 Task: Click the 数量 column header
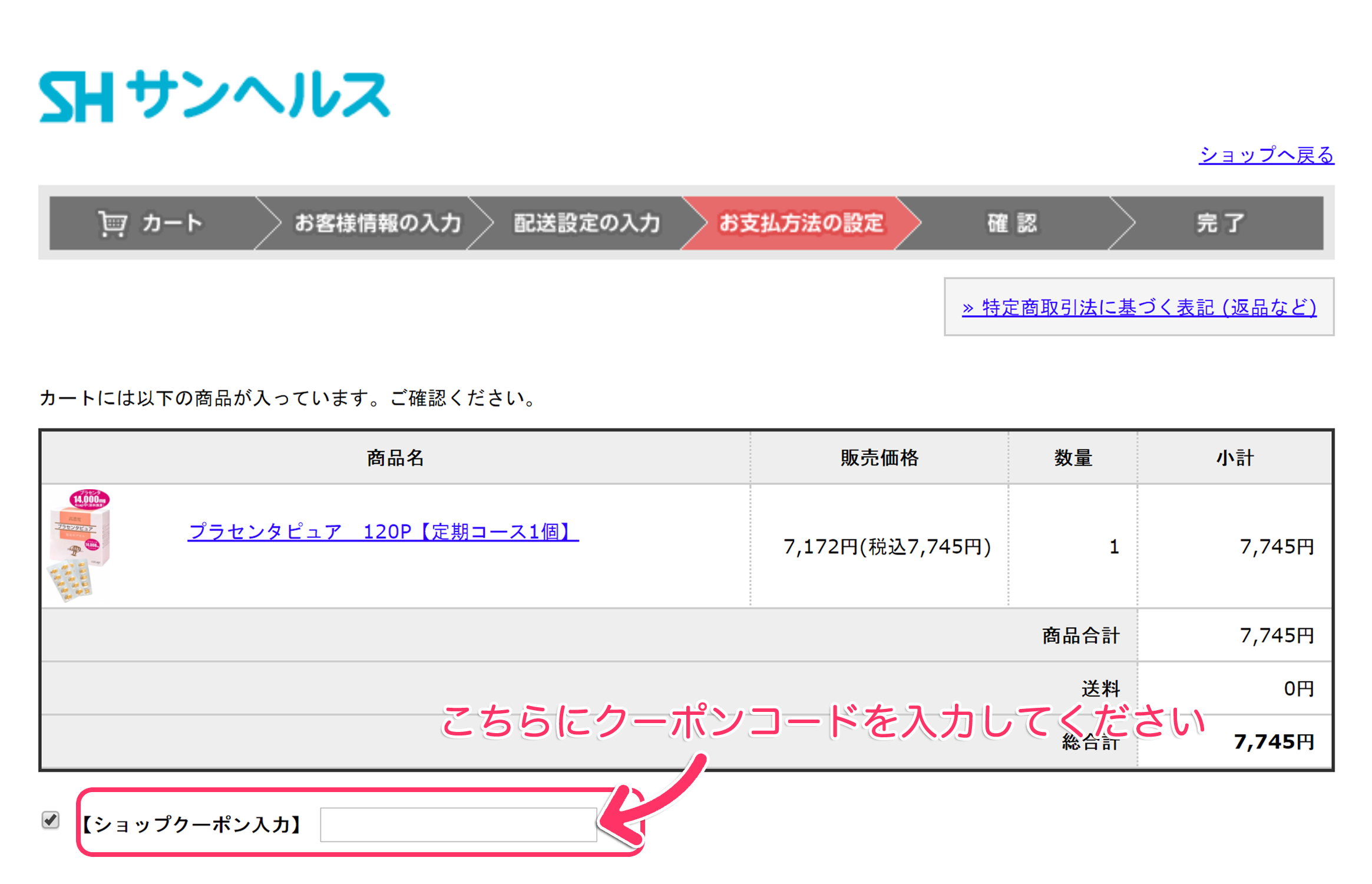point(1073,458)
